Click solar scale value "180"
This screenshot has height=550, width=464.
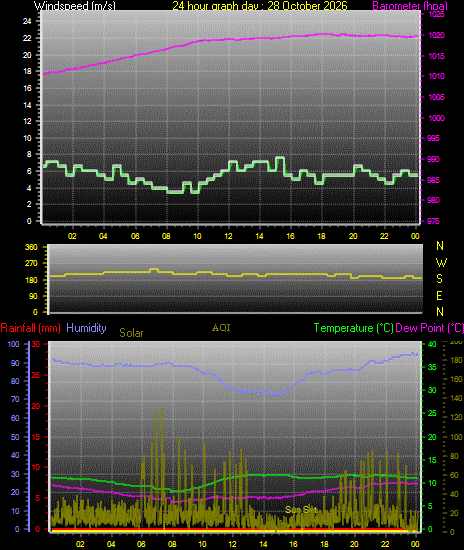click(456, 360)
